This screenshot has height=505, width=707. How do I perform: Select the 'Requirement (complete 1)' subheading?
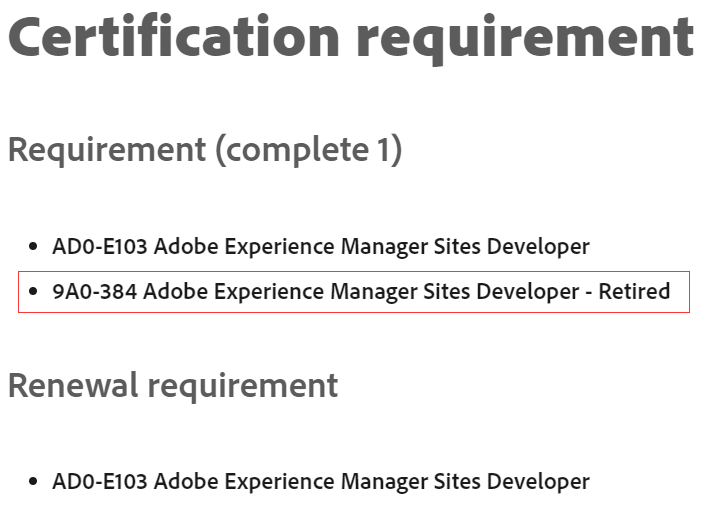click(x=205, y=151)
